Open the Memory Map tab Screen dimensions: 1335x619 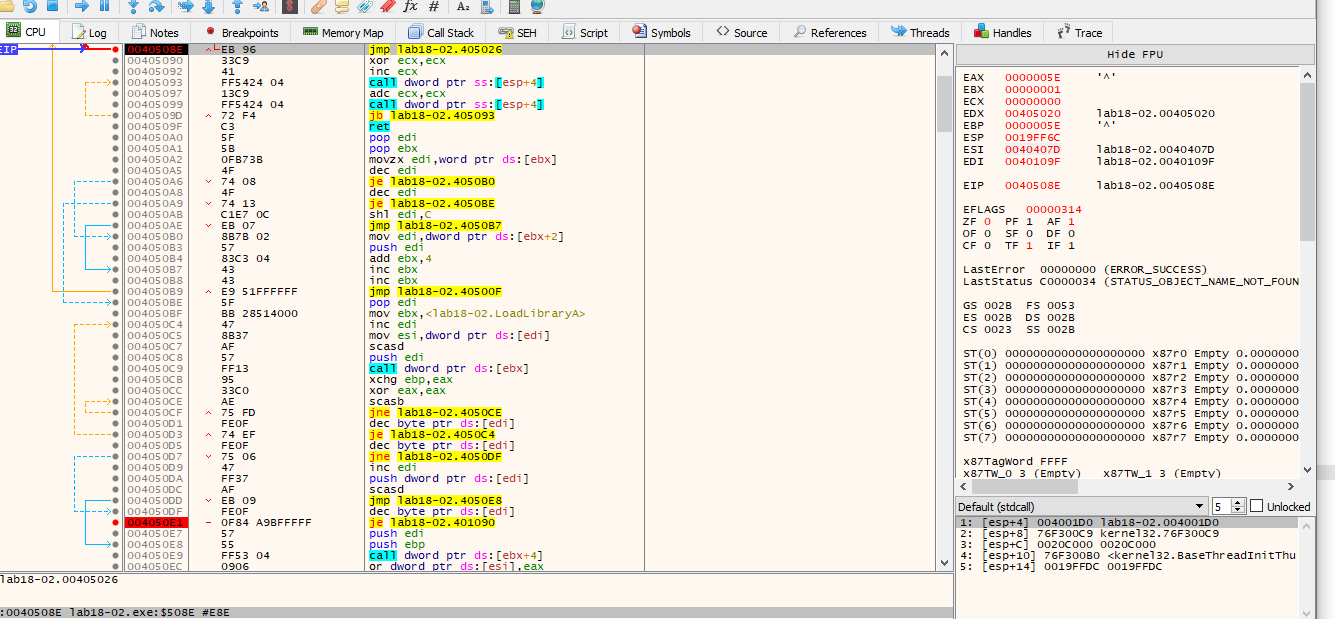342,32
